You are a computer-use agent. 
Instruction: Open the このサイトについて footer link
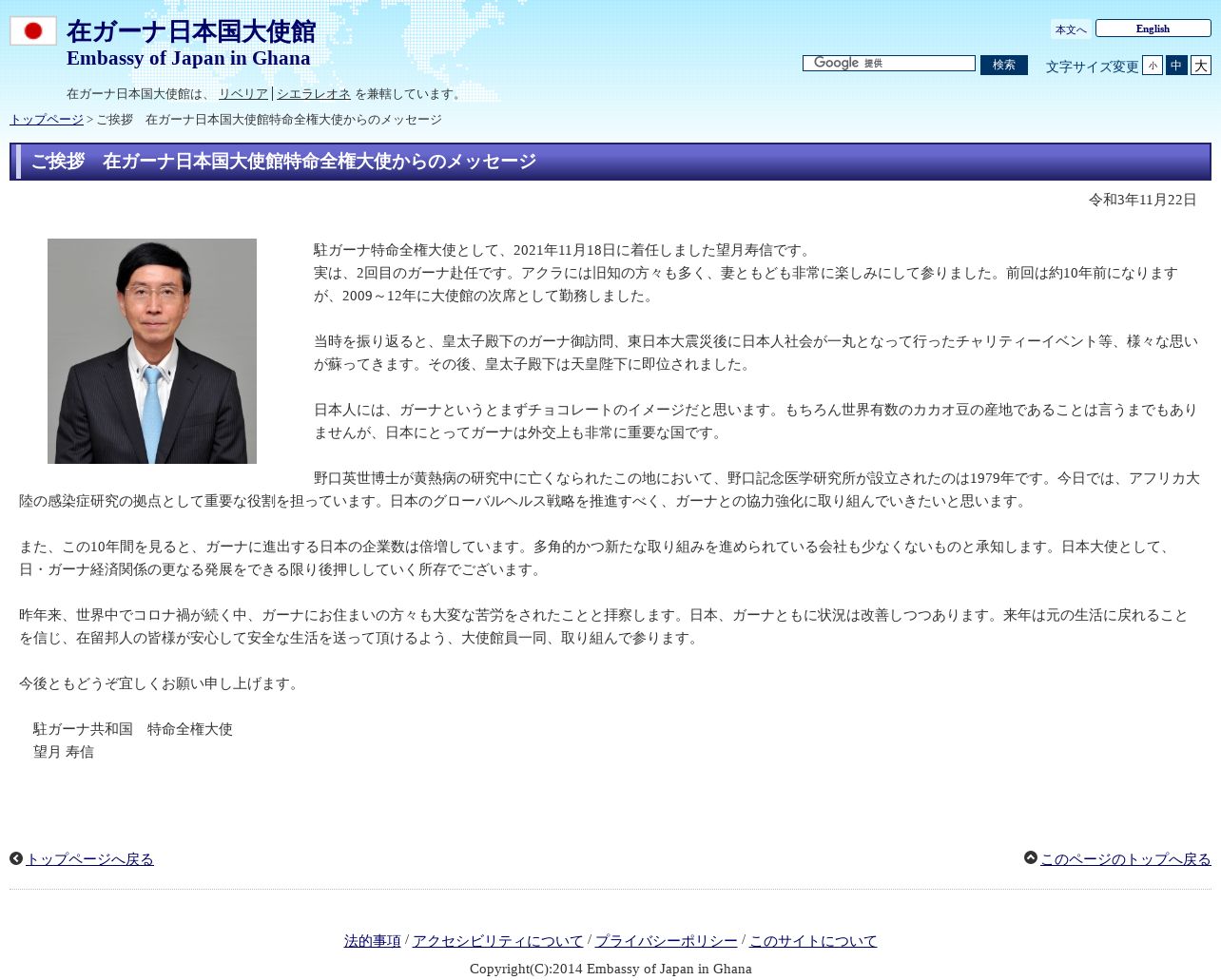(813, 941)
